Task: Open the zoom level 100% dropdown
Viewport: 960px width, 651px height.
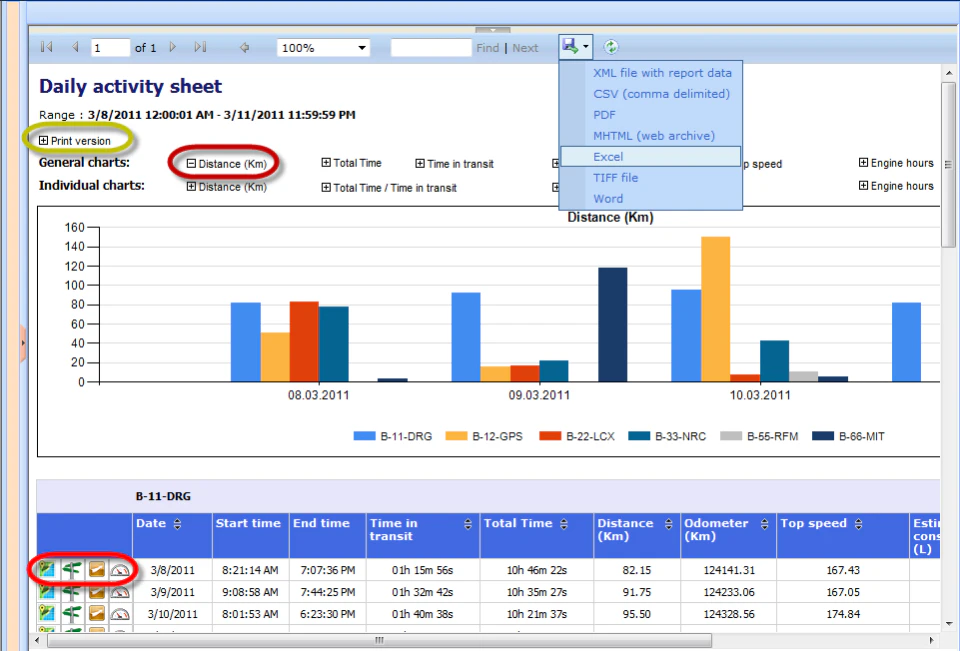Action: (361, 48)
